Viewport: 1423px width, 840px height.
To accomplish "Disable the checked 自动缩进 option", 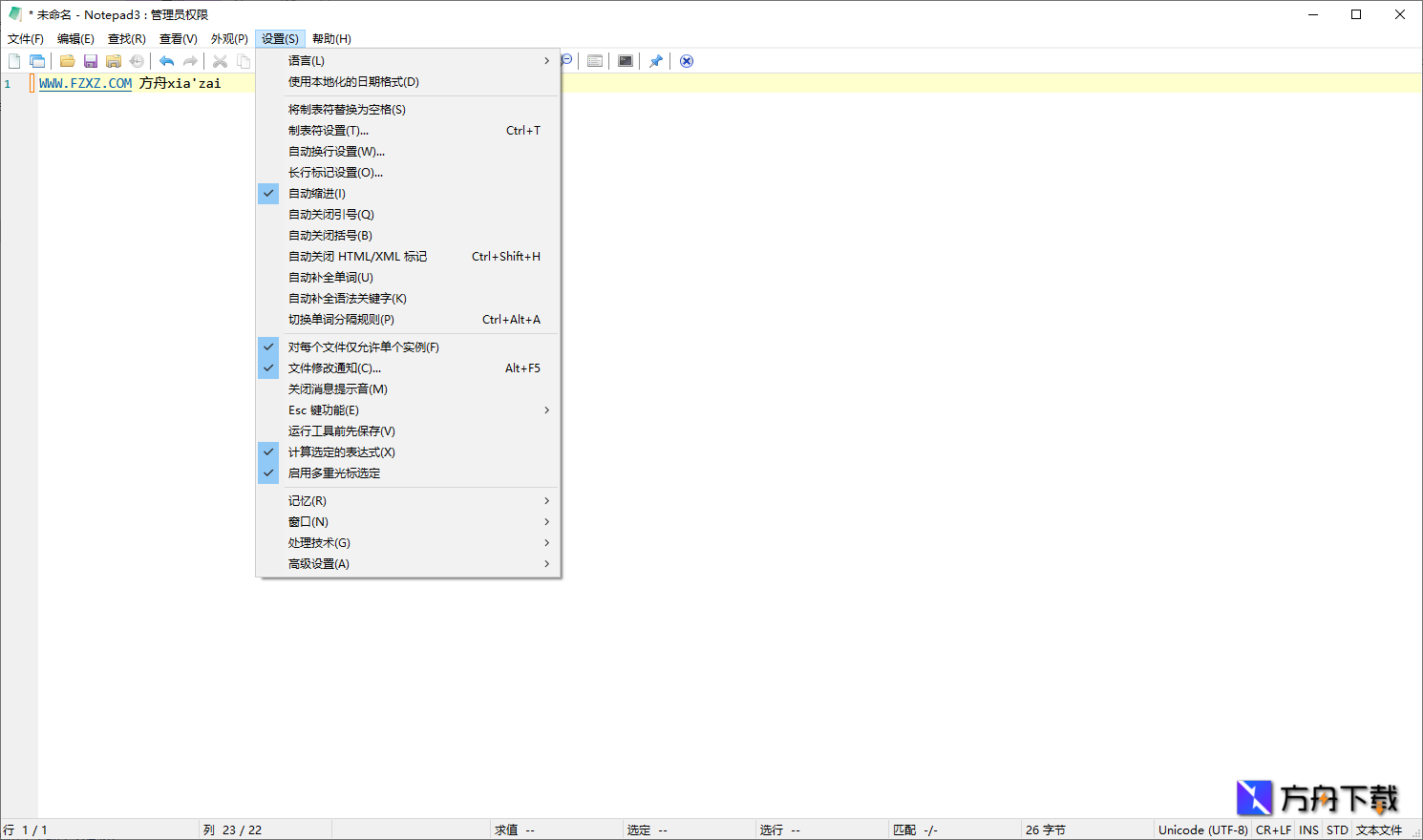I will coord(315,193).
